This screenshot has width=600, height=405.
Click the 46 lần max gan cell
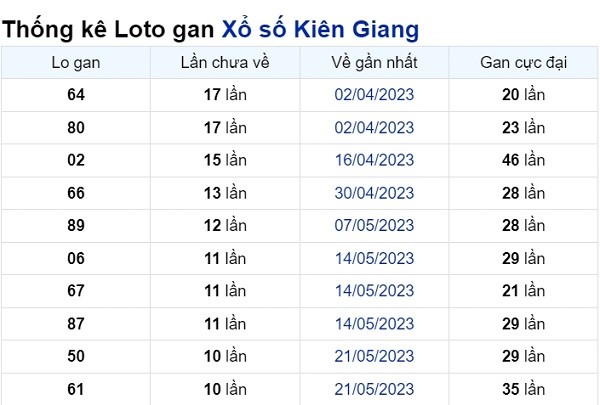(523, 160)
